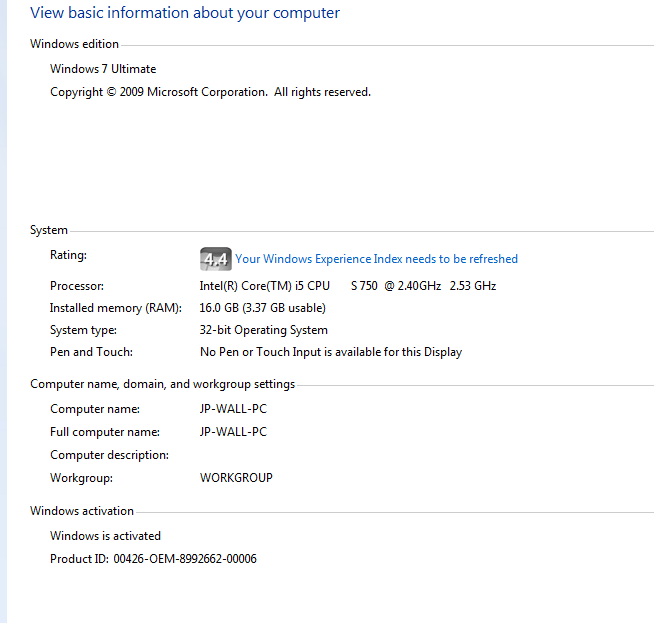The image size is (654, 623).
Task: Click the 'Pen and Touch:' label
Action: 91,352
